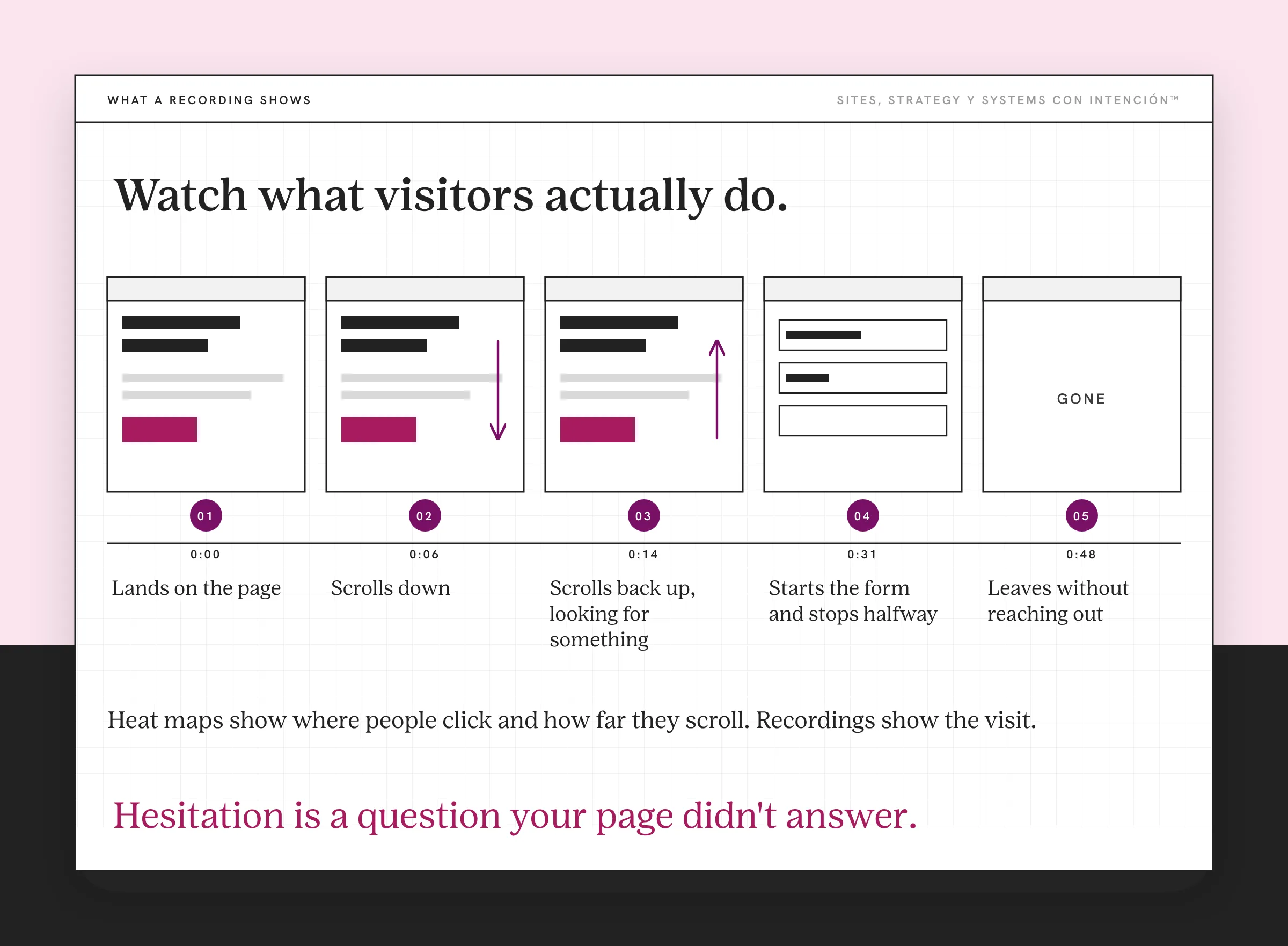
Task: Open the GONE wireframe thumbnail
Action: (x=1082, y=384)
